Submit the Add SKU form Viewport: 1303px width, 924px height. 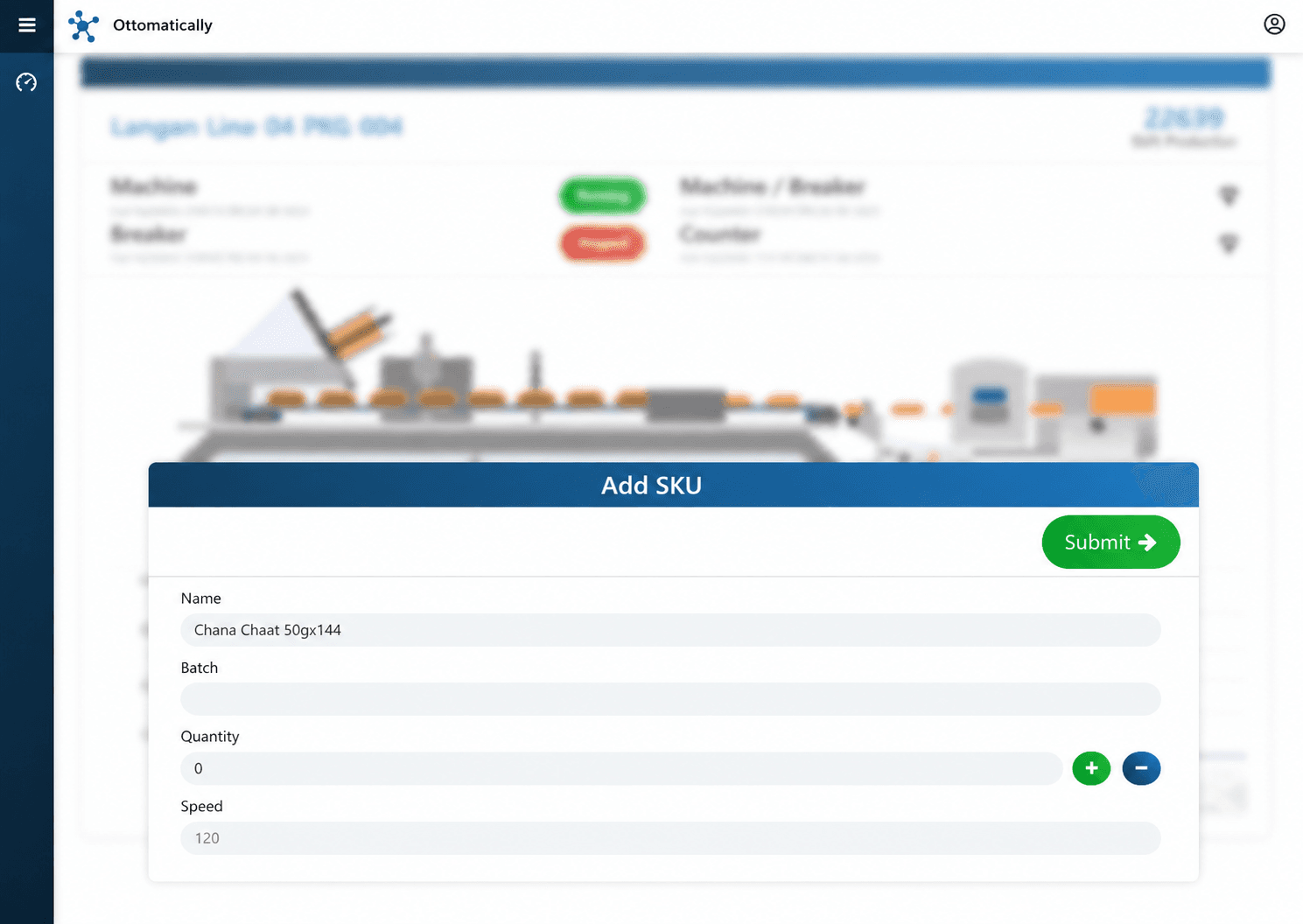pos(1110,542)
